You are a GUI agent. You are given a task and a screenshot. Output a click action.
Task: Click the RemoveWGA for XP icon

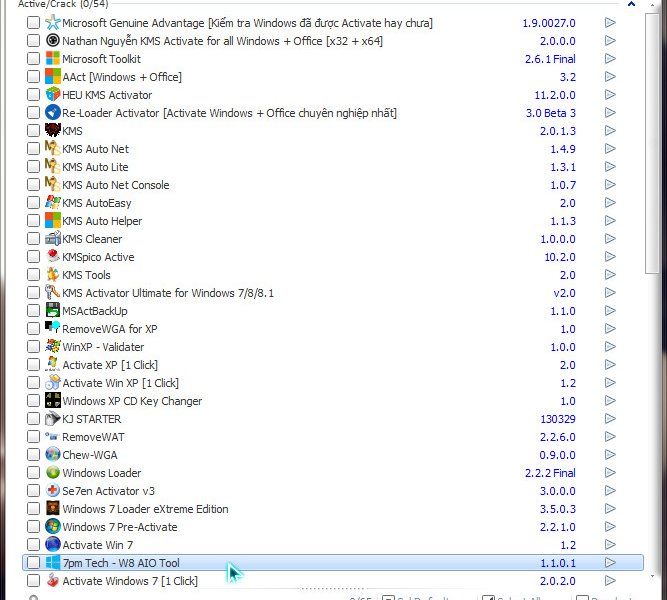[x=53, y=329]
